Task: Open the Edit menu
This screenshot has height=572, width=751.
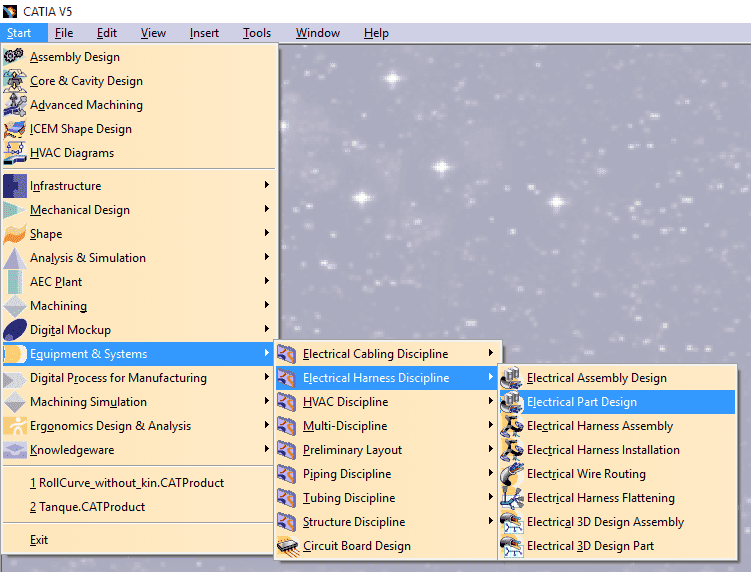Action: [x=106, y=33]
